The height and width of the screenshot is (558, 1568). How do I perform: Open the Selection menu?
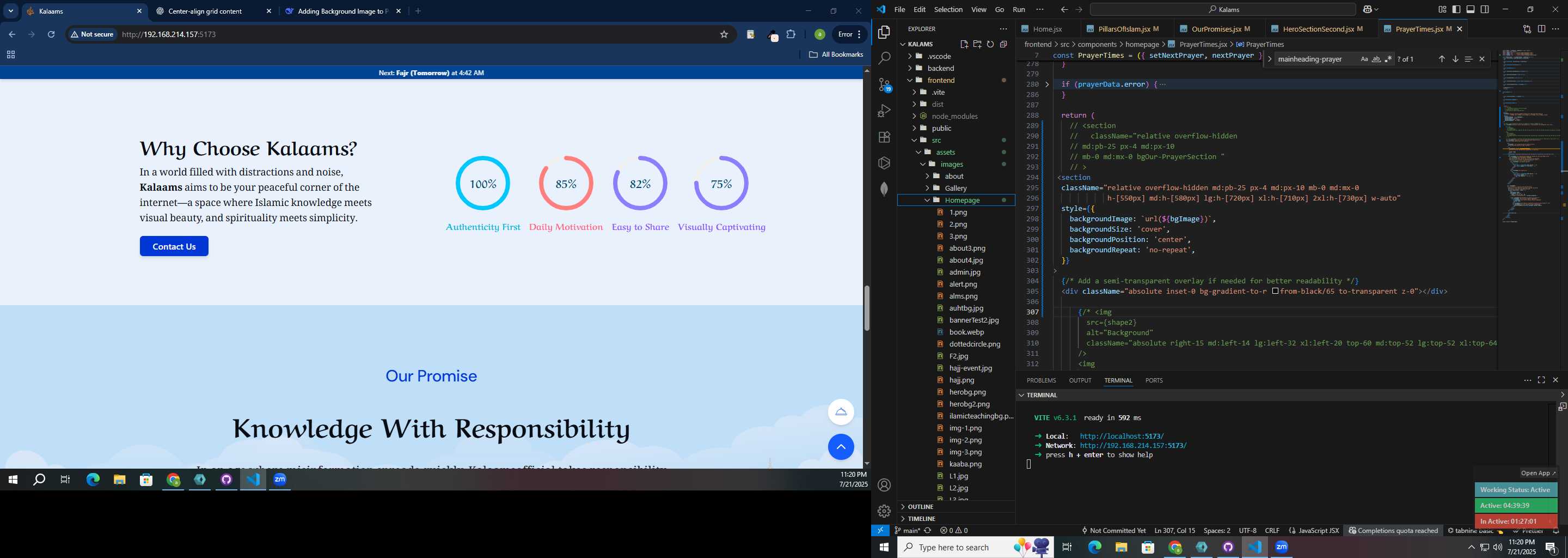click(948, 9)
